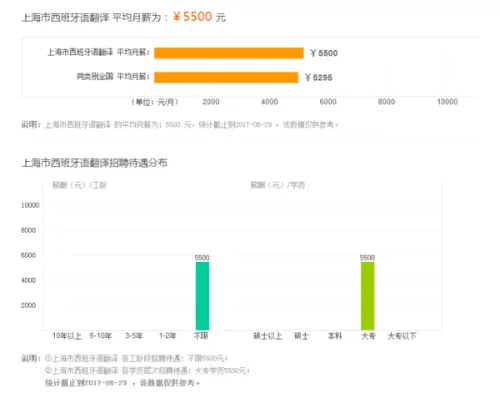Click the 4000 tick on the horizontal axis
Viewport: 500px width, 398px height.
[x=269, y=102]
